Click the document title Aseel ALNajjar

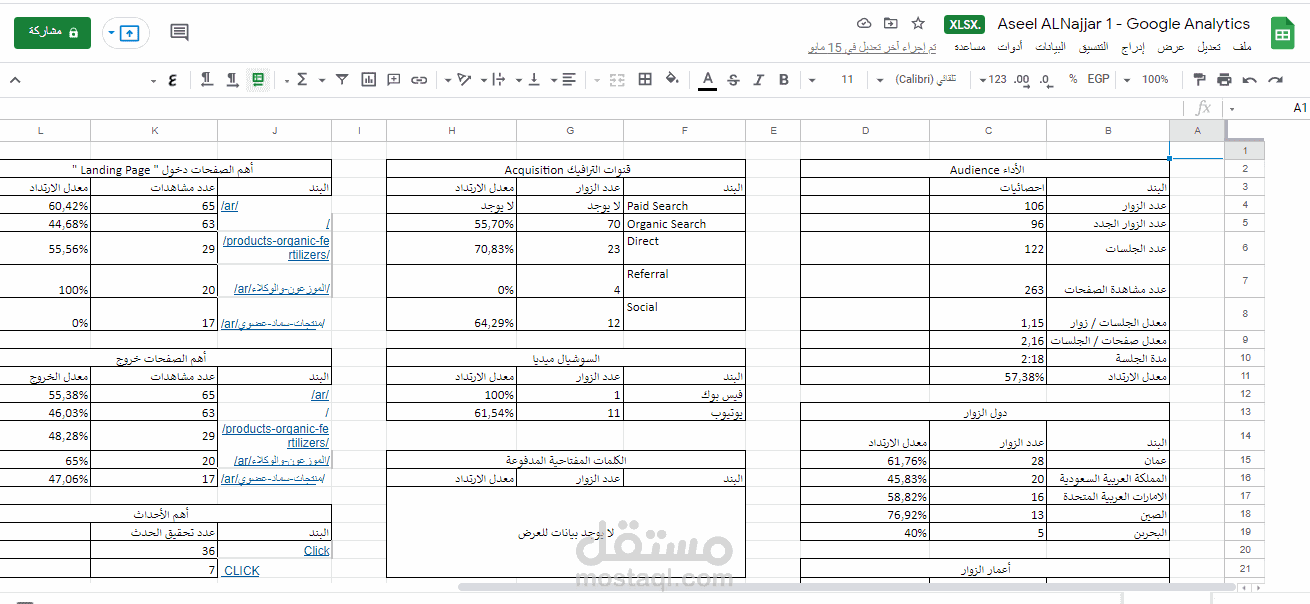click(1123, 24)
